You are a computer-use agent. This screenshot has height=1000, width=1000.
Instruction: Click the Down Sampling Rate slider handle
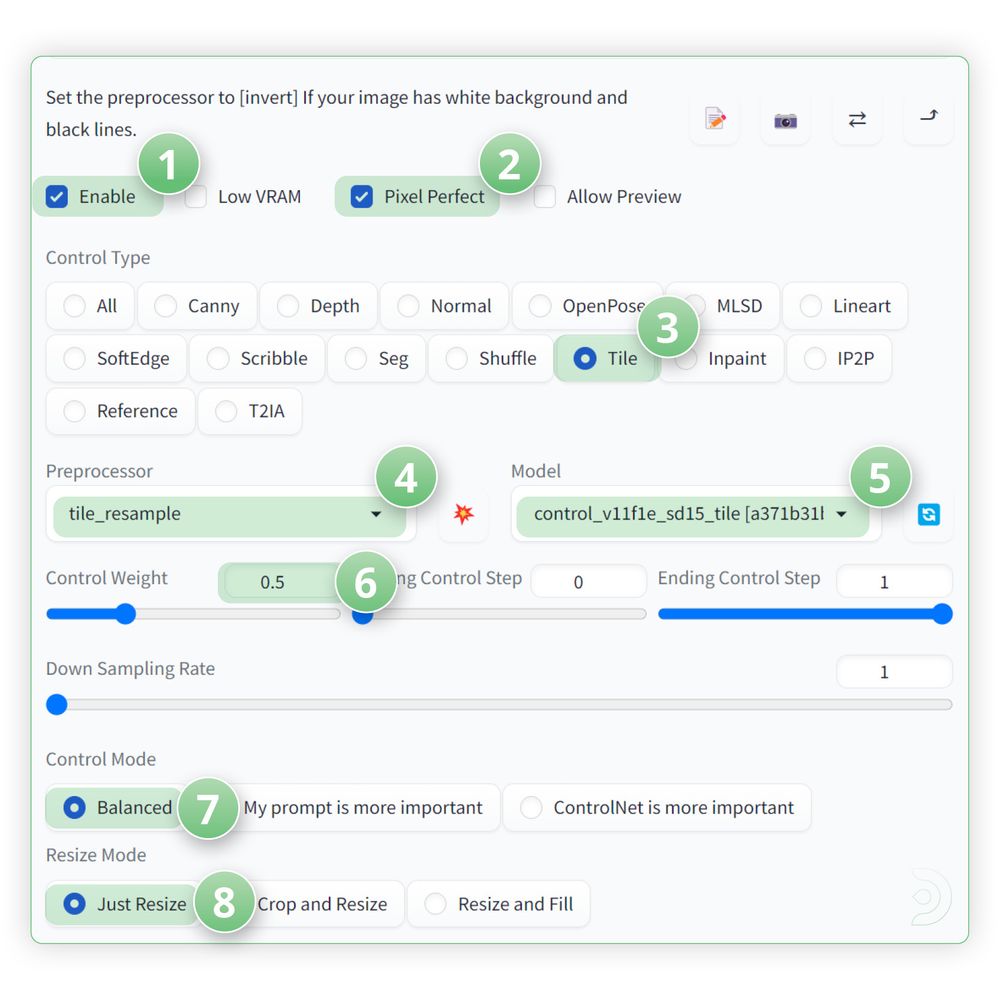(57, 705)
